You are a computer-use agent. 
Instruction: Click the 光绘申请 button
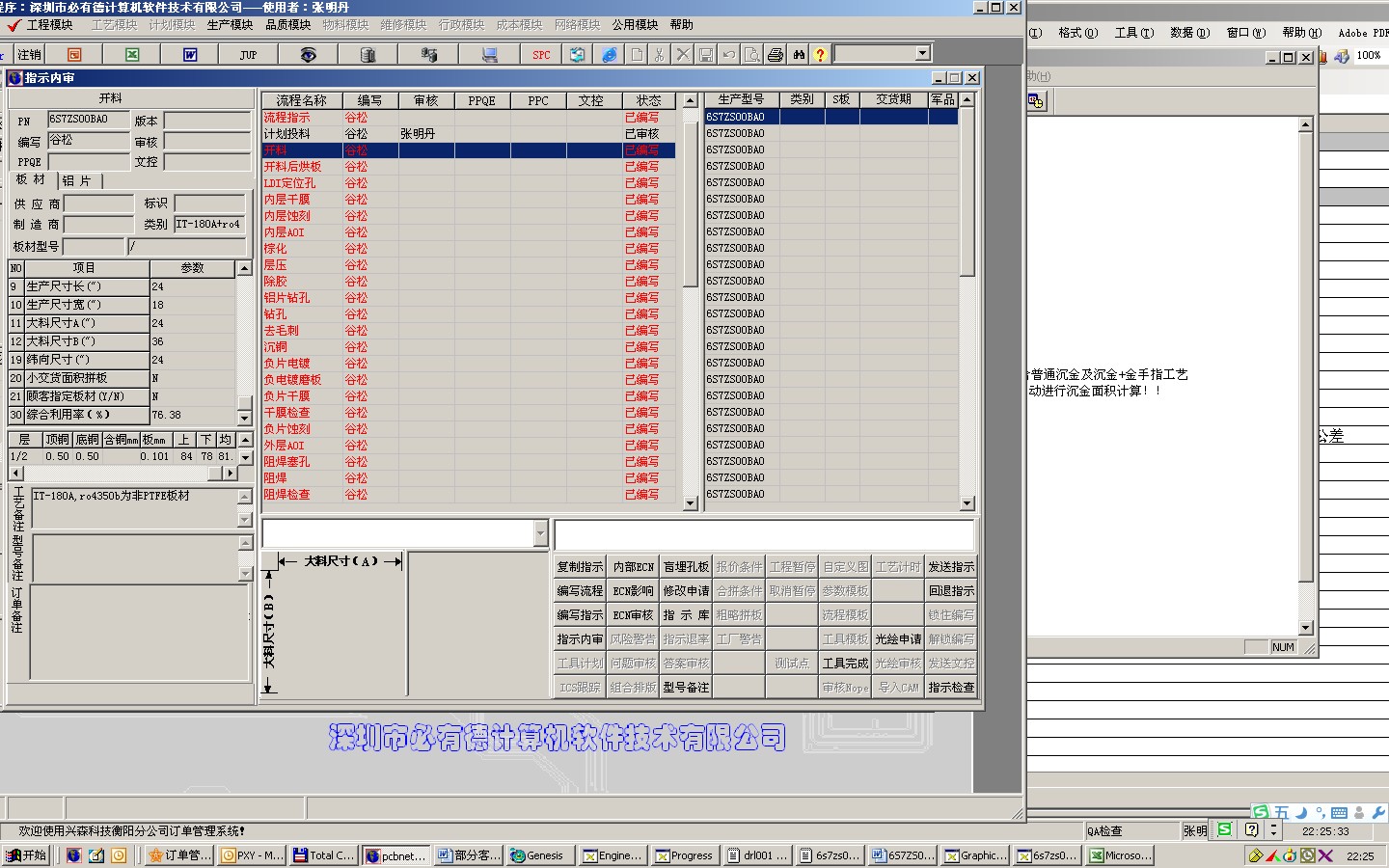(898, 639)
